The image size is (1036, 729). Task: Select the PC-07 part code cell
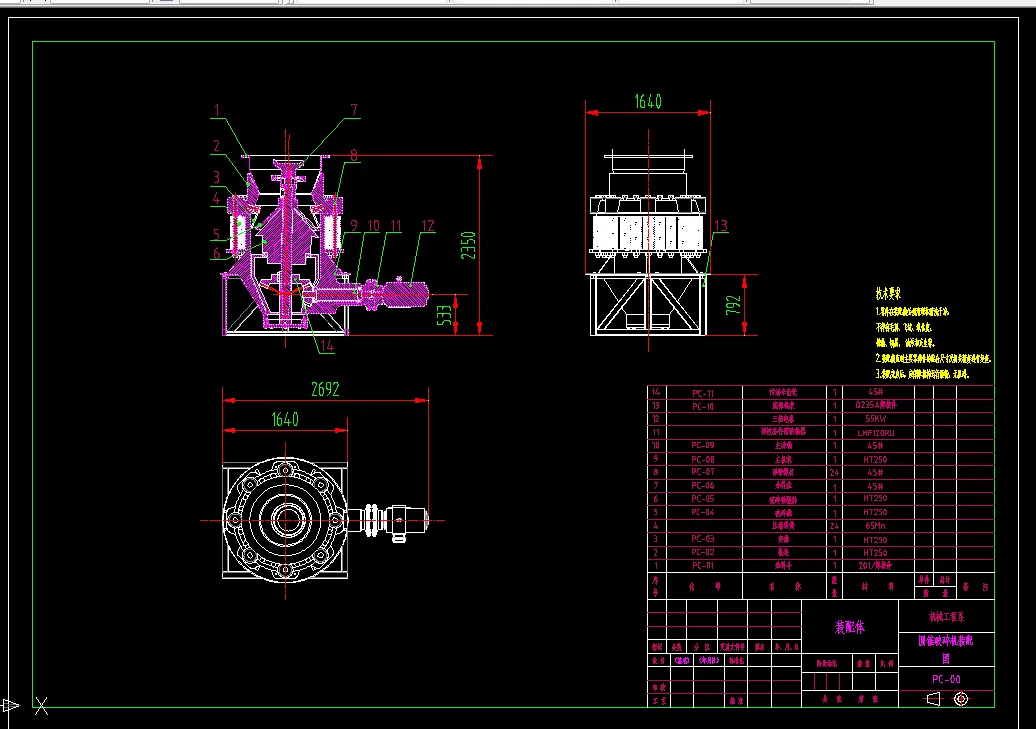(x=702, y=472)
